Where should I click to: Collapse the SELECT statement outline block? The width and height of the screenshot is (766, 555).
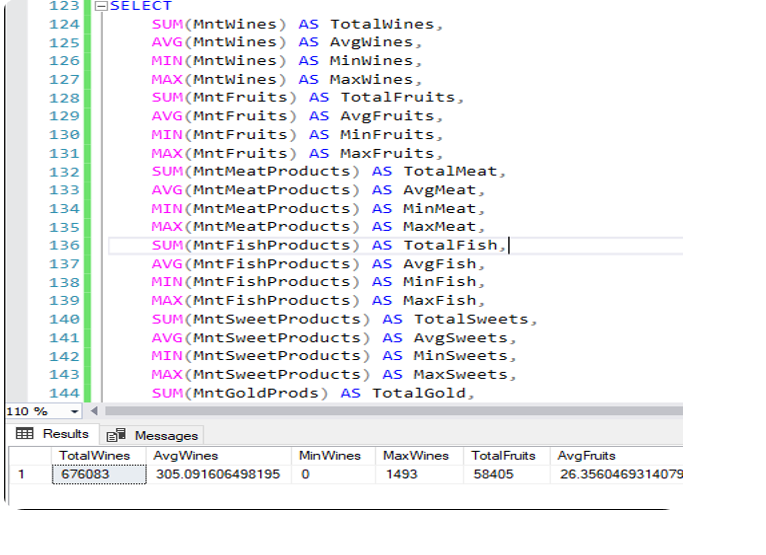tap(101, 6)
